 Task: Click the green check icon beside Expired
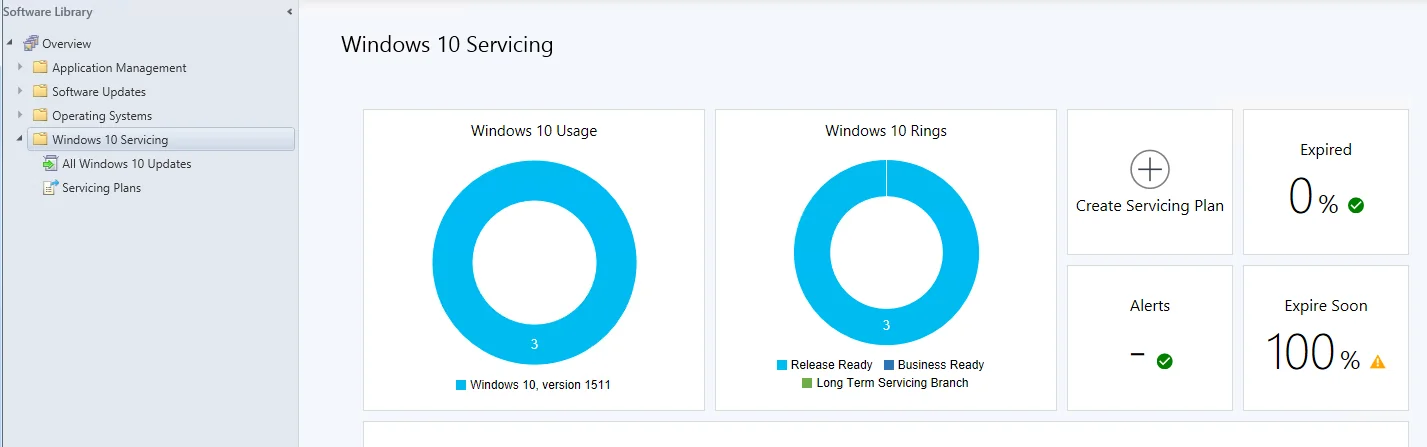[x=1356, y=205]
